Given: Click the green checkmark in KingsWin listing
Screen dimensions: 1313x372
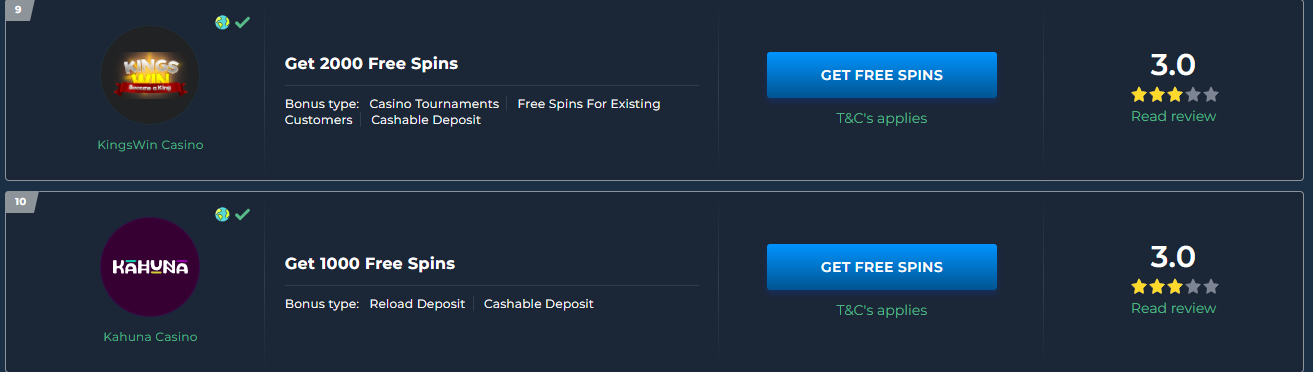Looking at the screenshot, I should pyautogui.click(x=243, y=22).
